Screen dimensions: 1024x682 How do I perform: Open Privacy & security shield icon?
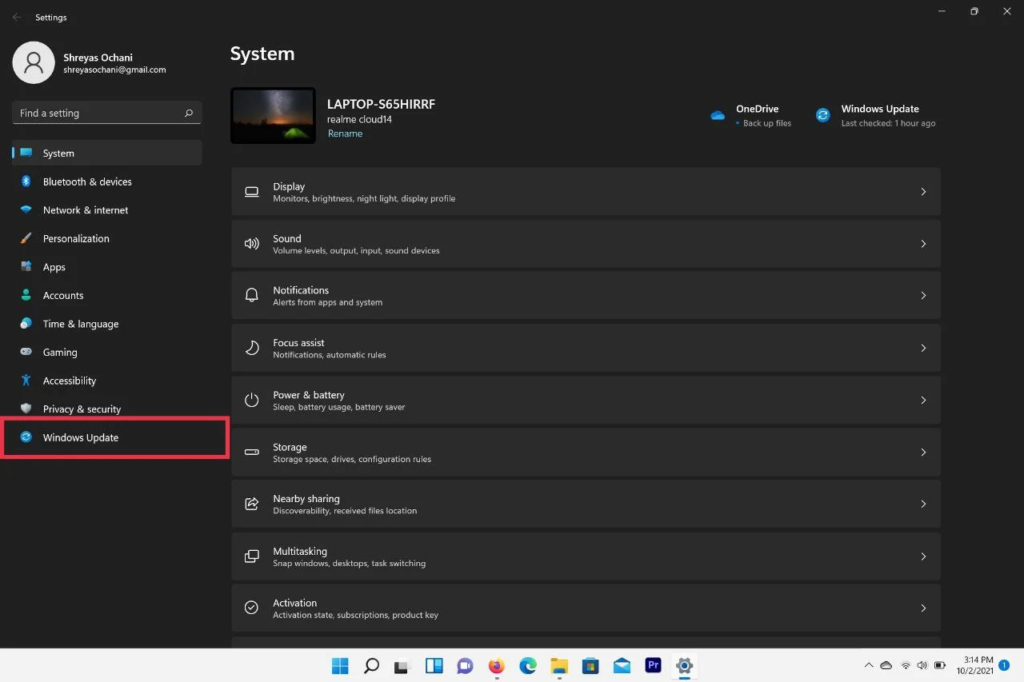(x=26, y=409)
